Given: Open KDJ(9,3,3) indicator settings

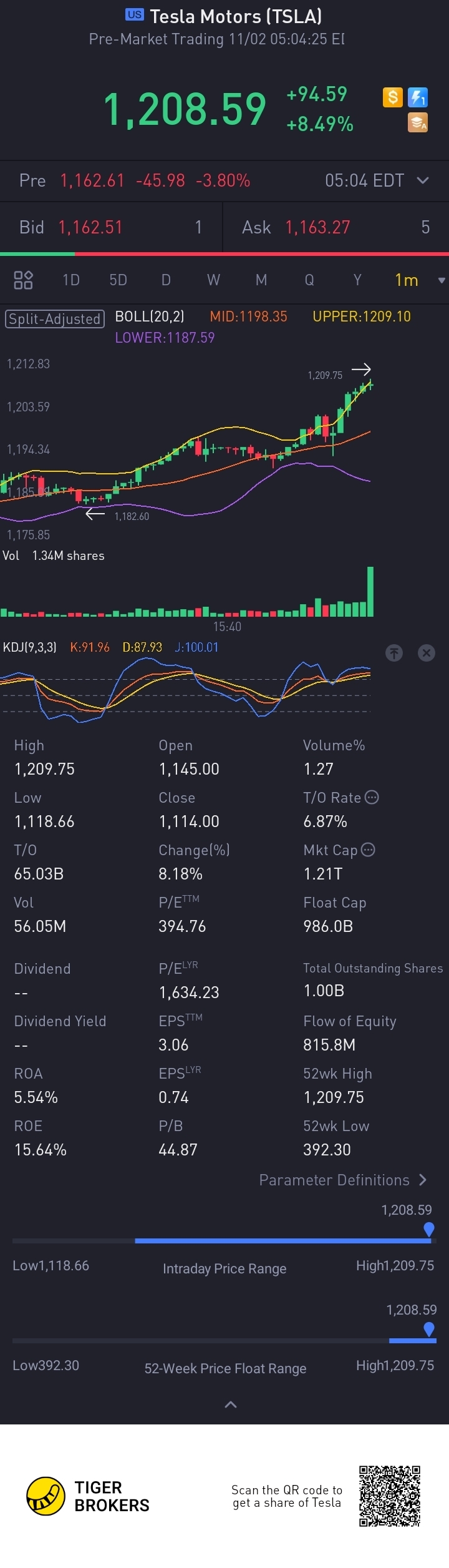Looking at the screenshot, I should point(30,647).
